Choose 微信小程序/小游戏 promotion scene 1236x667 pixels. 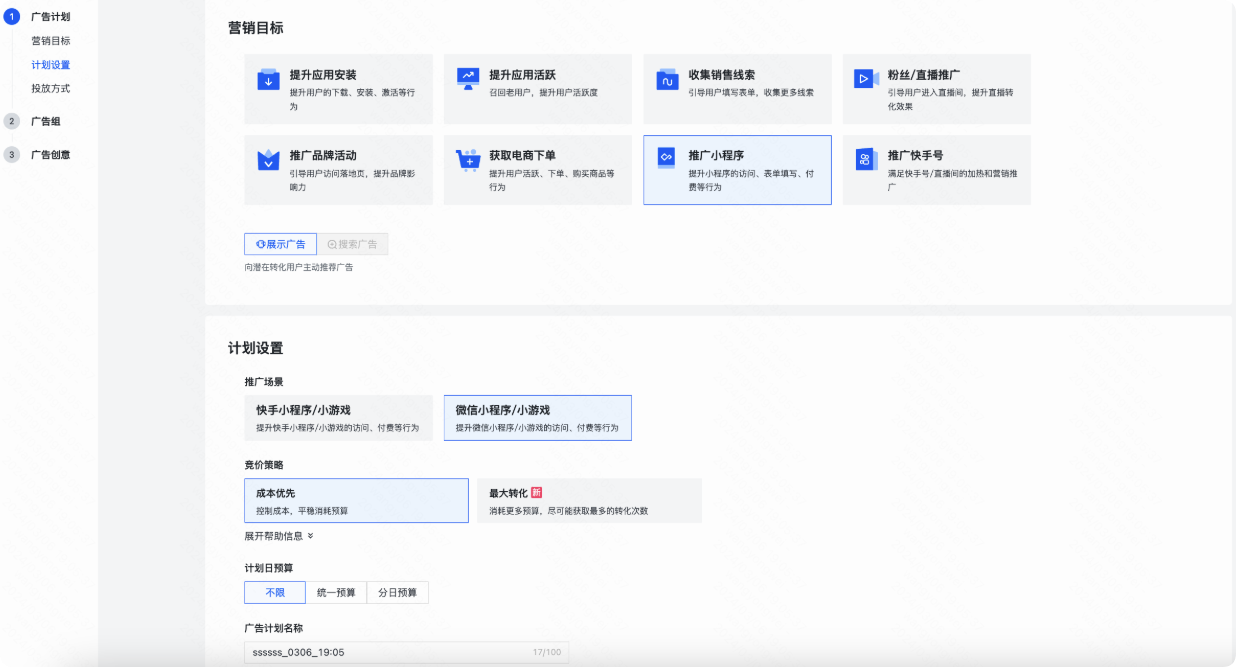[x=538, y=418]
